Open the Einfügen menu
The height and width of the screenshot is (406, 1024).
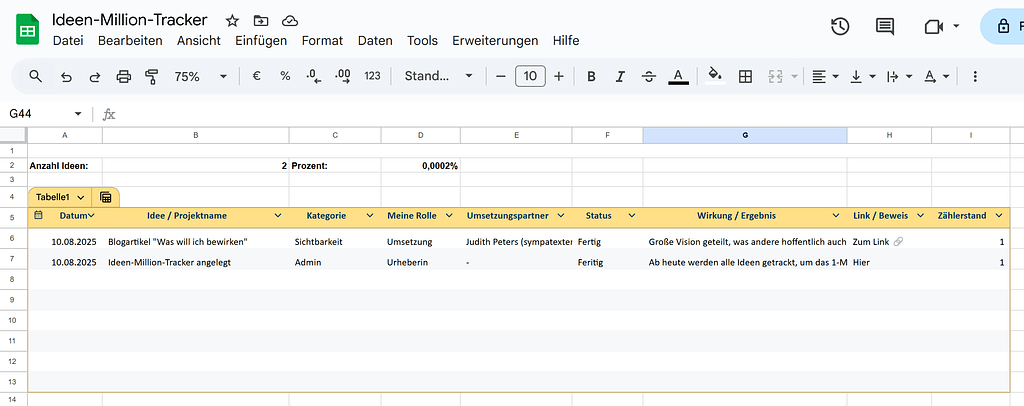coord(261,40)
